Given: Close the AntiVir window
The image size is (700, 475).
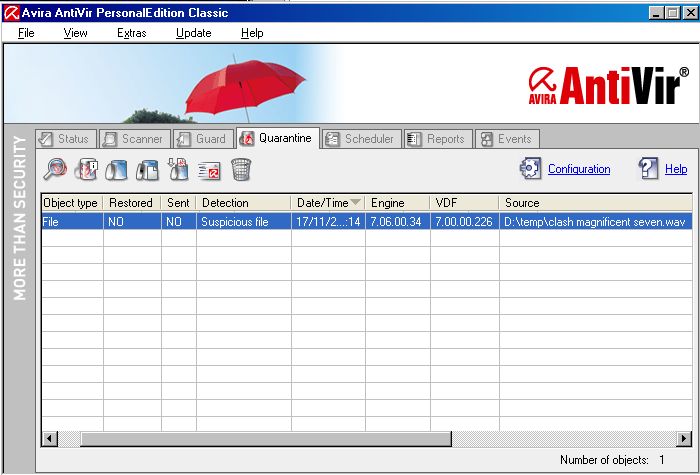Looking at the screenshot, I should point(690,13).
